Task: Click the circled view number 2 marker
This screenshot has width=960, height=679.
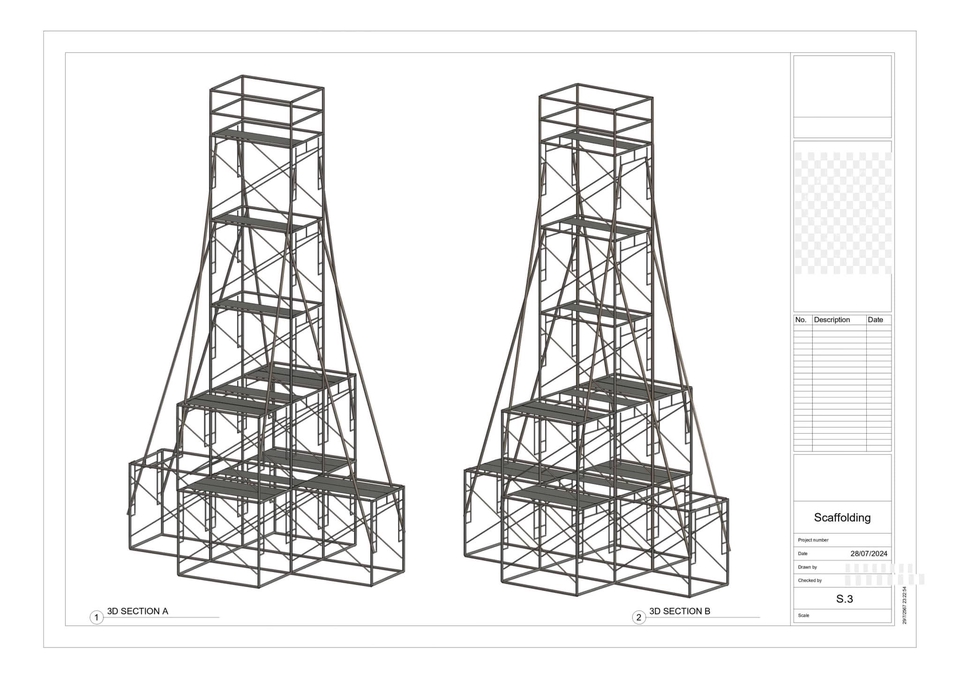Action: (639, 618)
